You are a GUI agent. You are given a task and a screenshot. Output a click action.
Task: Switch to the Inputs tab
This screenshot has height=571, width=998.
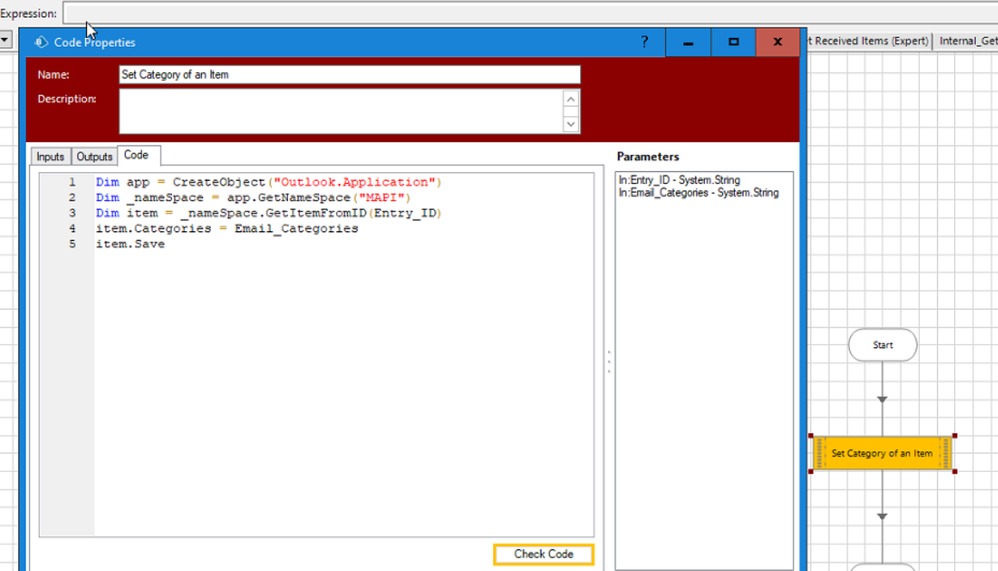tap(50, 156)
